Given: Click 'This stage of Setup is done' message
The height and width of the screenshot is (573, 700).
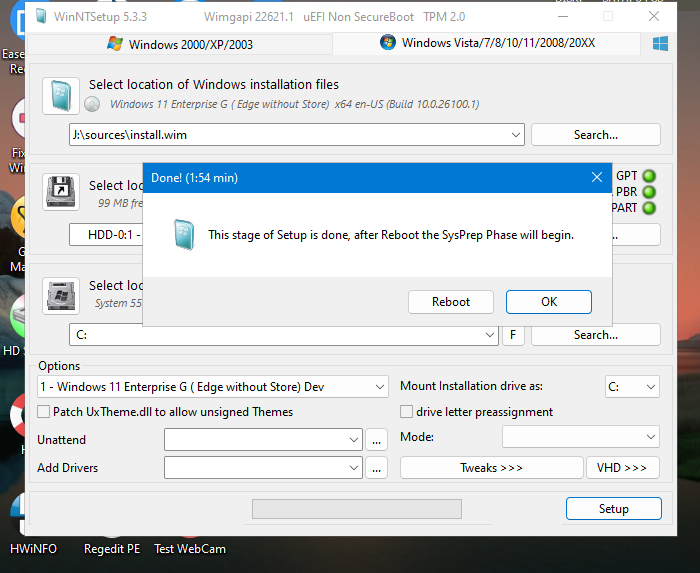Looking at the screenshot, I should click(391, 235).
